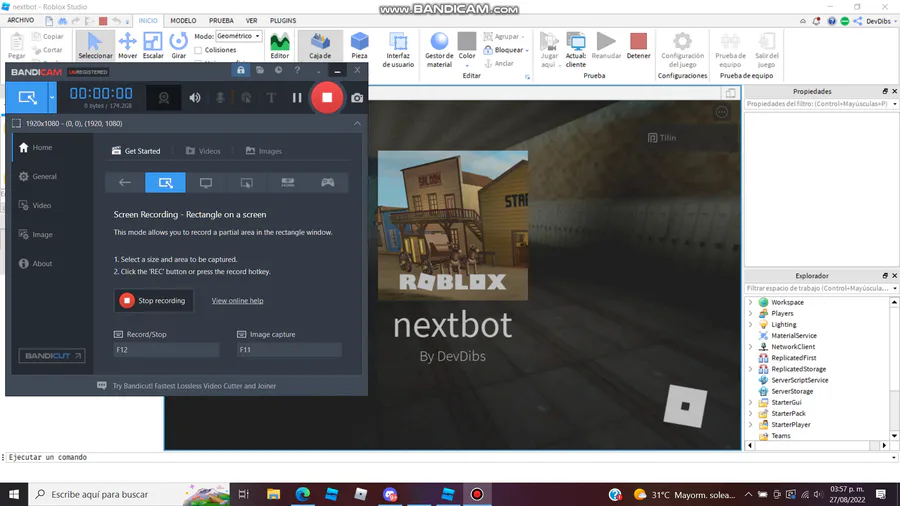The image size is (900, 506).
Task: Expand the ReplicatedStorage node
Action: coord(750,369)
